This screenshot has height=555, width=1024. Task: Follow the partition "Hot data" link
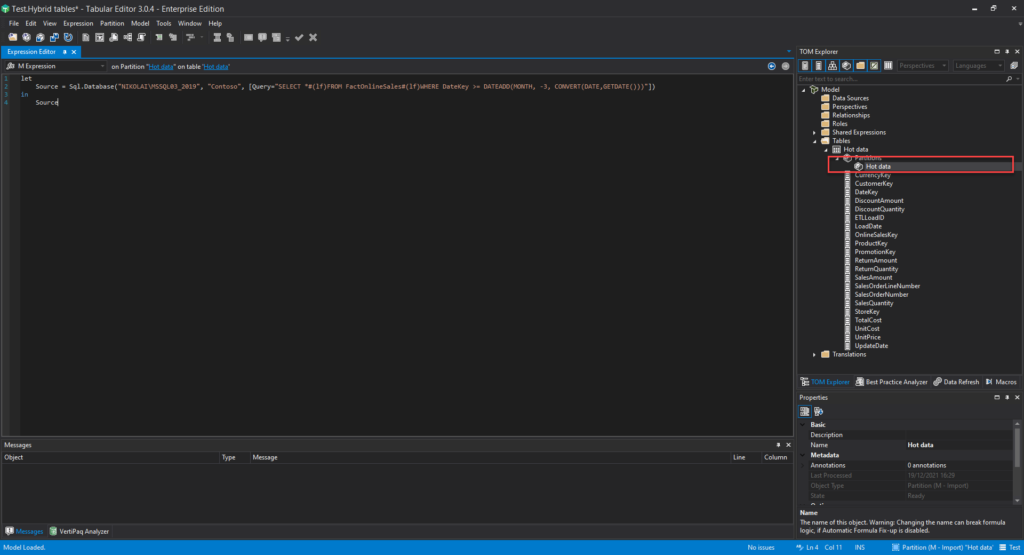[161, 67]
